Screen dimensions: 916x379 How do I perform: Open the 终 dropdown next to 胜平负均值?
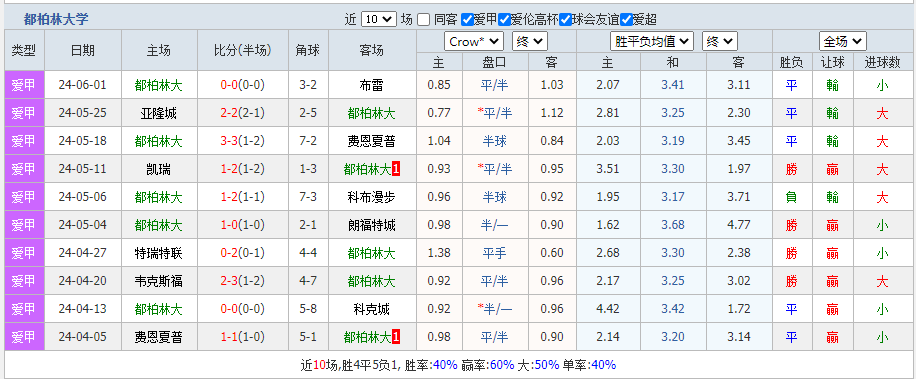pos(720,41)
